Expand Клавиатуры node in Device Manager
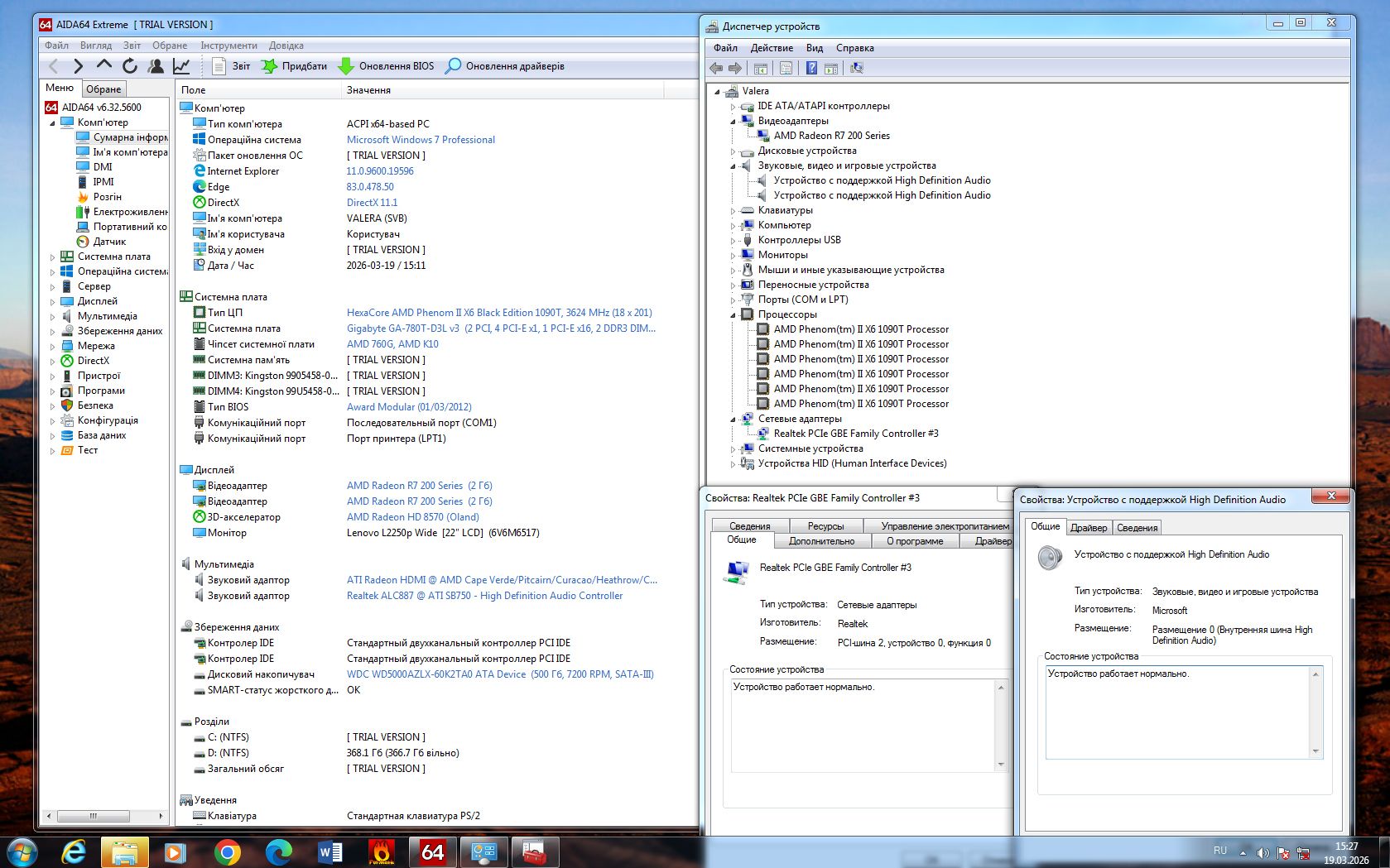Screen dimensions: 1390x868 733,210
